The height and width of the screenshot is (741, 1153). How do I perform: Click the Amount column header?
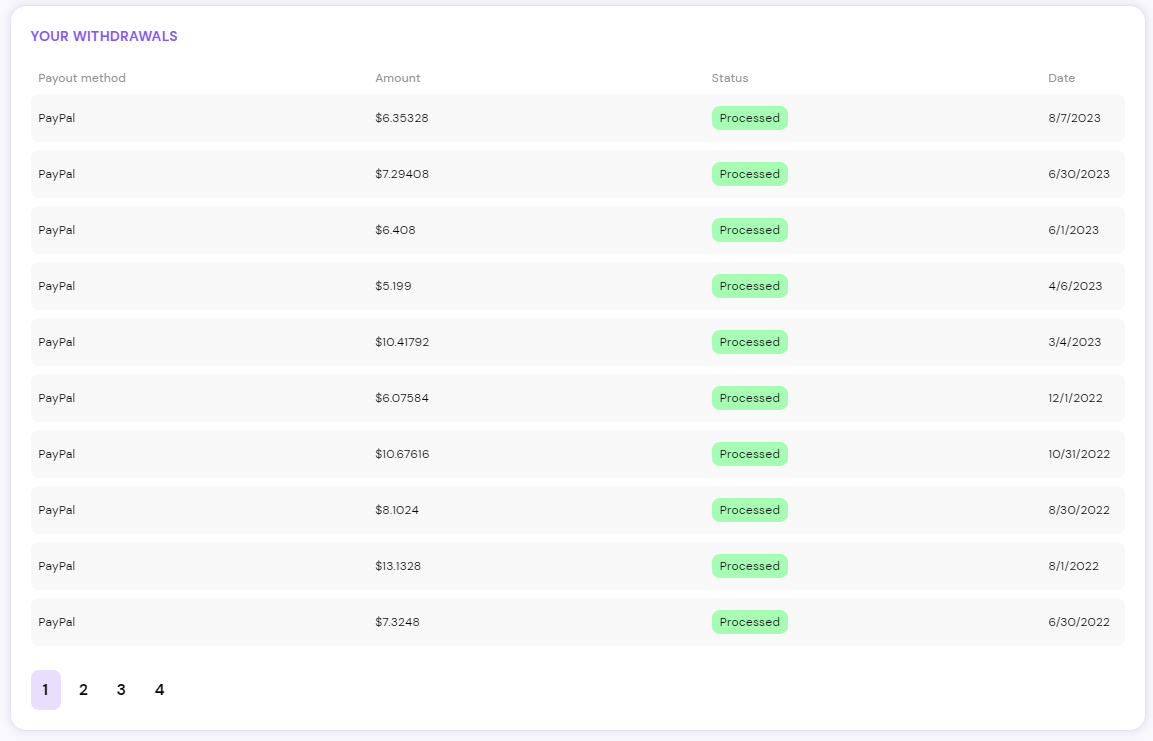click(x=398, y=78)
